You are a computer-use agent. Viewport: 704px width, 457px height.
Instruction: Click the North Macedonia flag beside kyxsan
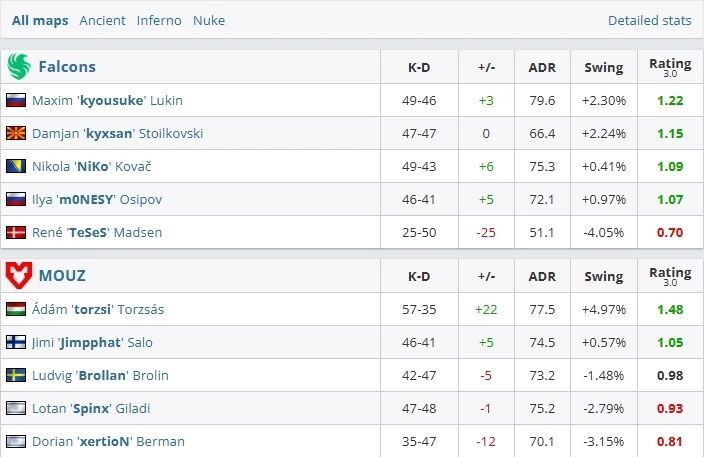coord(16,133)
